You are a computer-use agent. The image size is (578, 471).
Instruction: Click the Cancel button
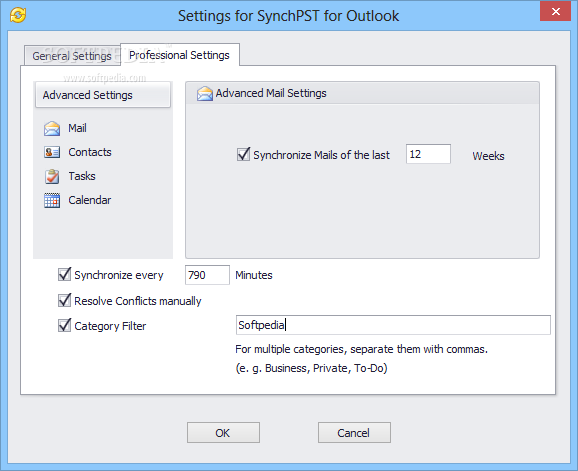click(354, 433)
